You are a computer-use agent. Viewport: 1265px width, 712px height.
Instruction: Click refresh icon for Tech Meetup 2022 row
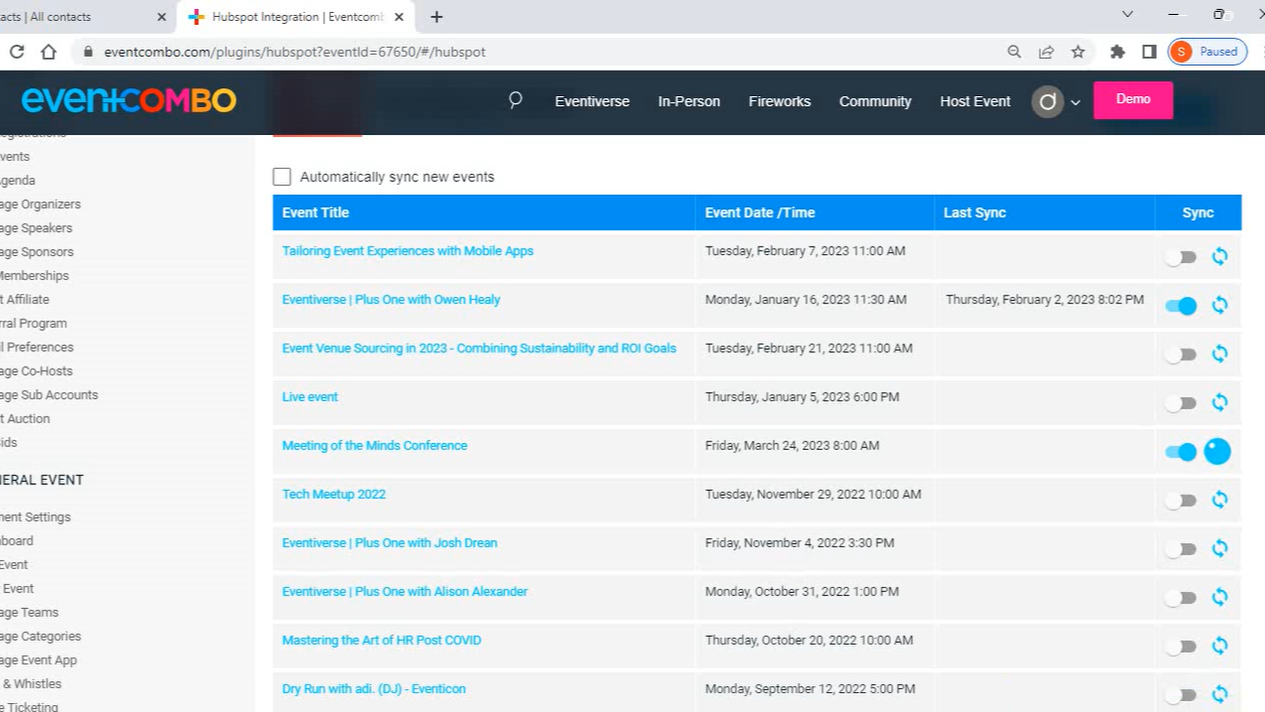(x=1219, y=500)
